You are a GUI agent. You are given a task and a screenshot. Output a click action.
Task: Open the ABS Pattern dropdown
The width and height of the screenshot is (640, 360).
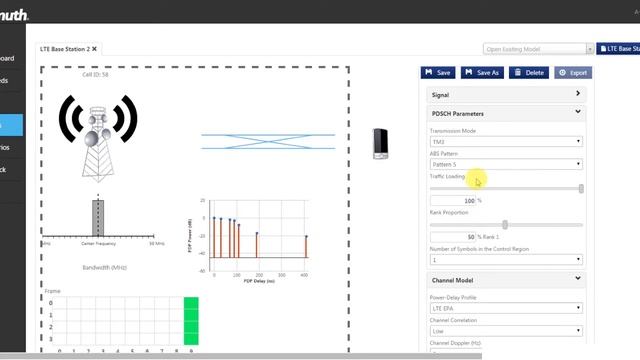point(506,164)
